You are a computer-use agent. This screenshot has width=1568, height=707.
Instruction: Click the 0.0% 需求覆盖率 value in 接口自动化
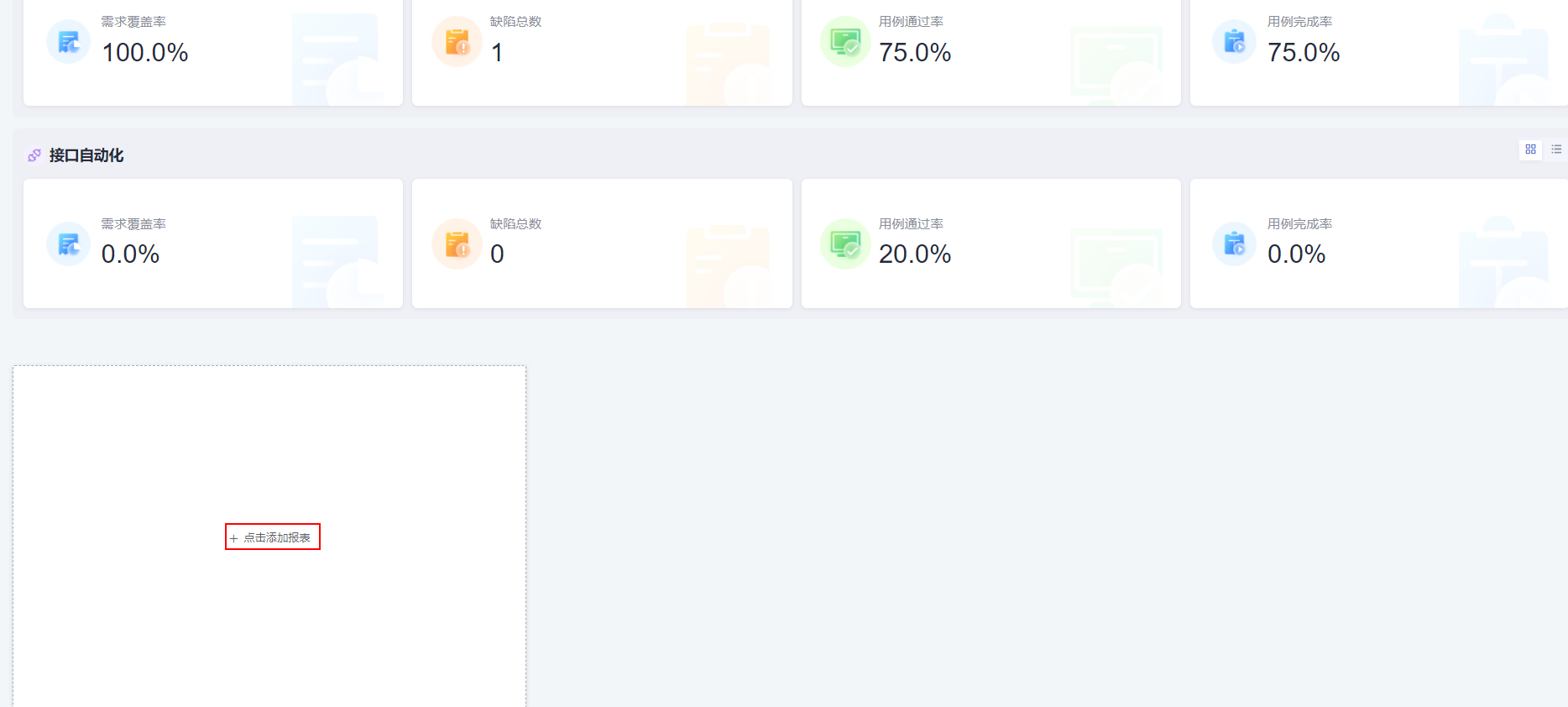[x=130, y=254]
